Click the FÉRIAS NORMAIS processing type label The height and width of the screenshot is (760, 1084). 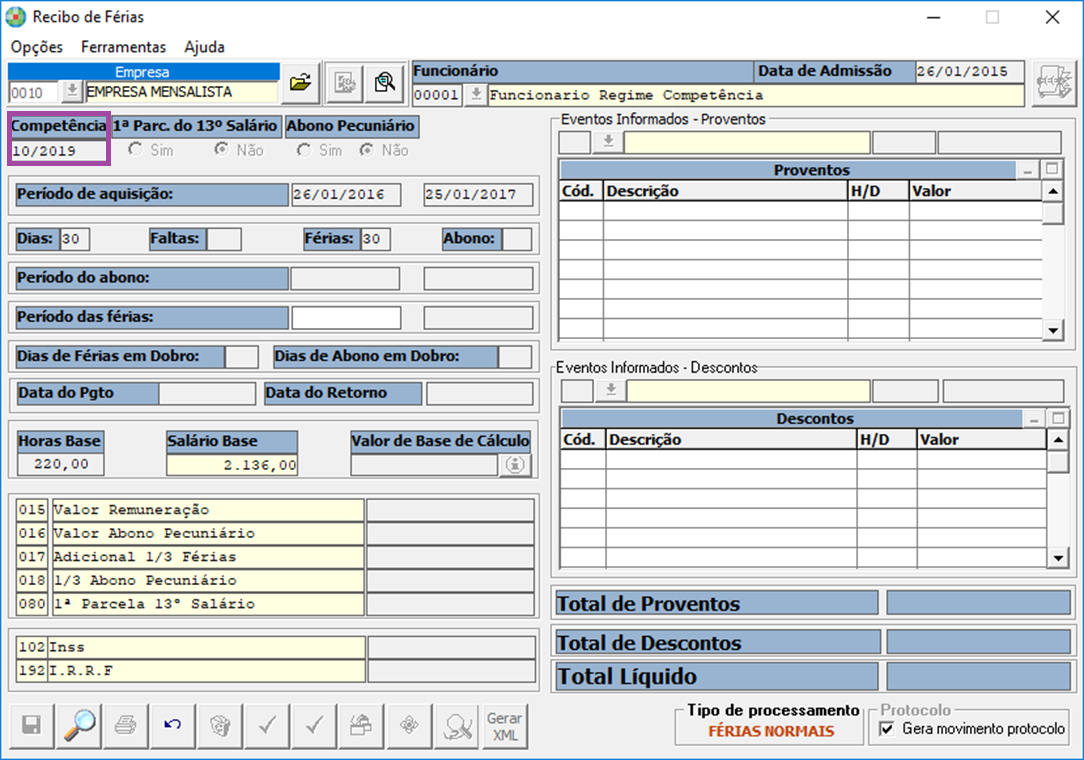(771, 732)
